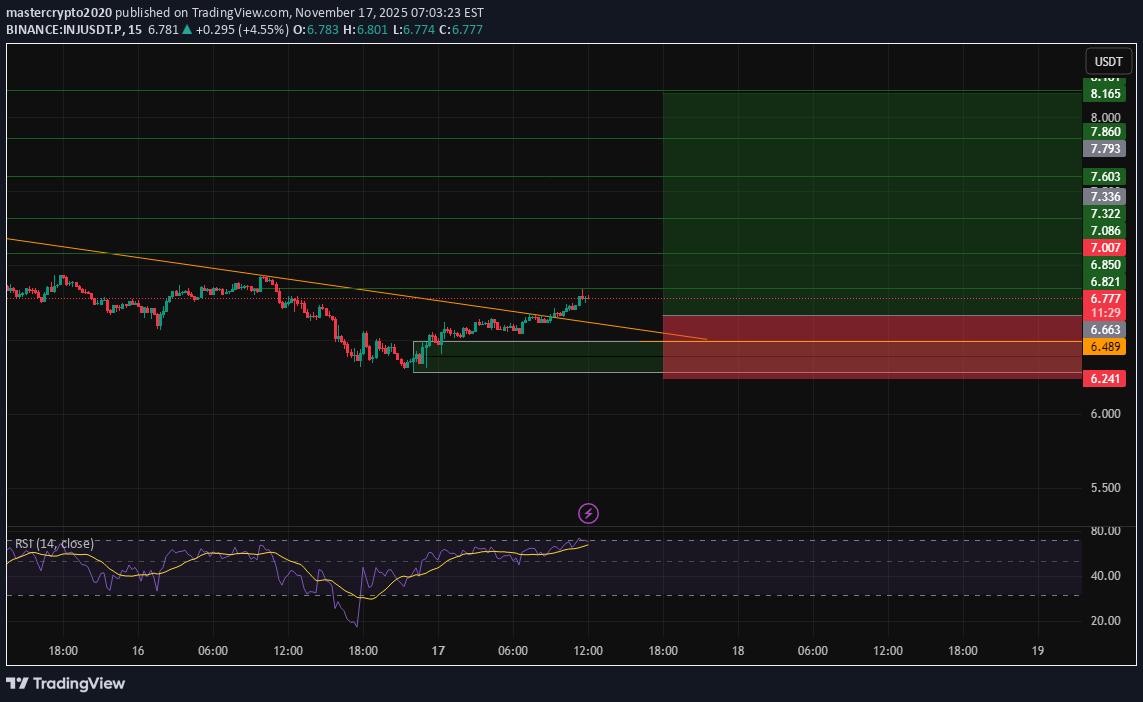The image size is (1143, 702).
Task: Click the 6.241 stop-loss price label
Action: (1105, 378)
